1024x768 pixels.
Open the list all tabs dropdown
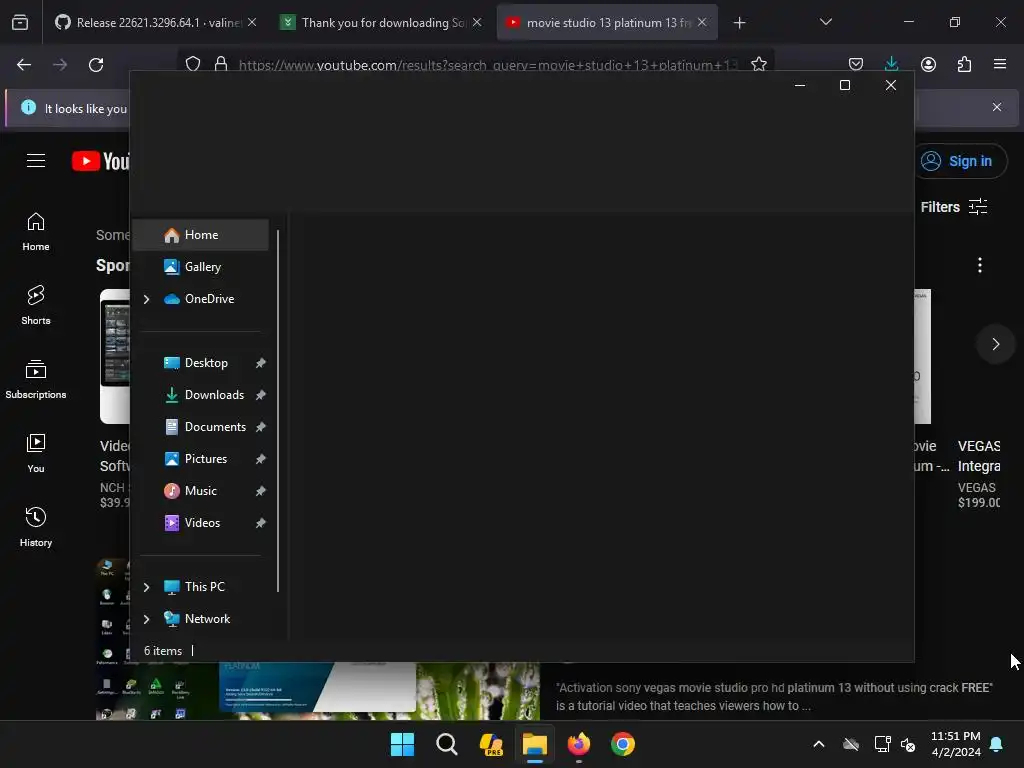point(825,22)
